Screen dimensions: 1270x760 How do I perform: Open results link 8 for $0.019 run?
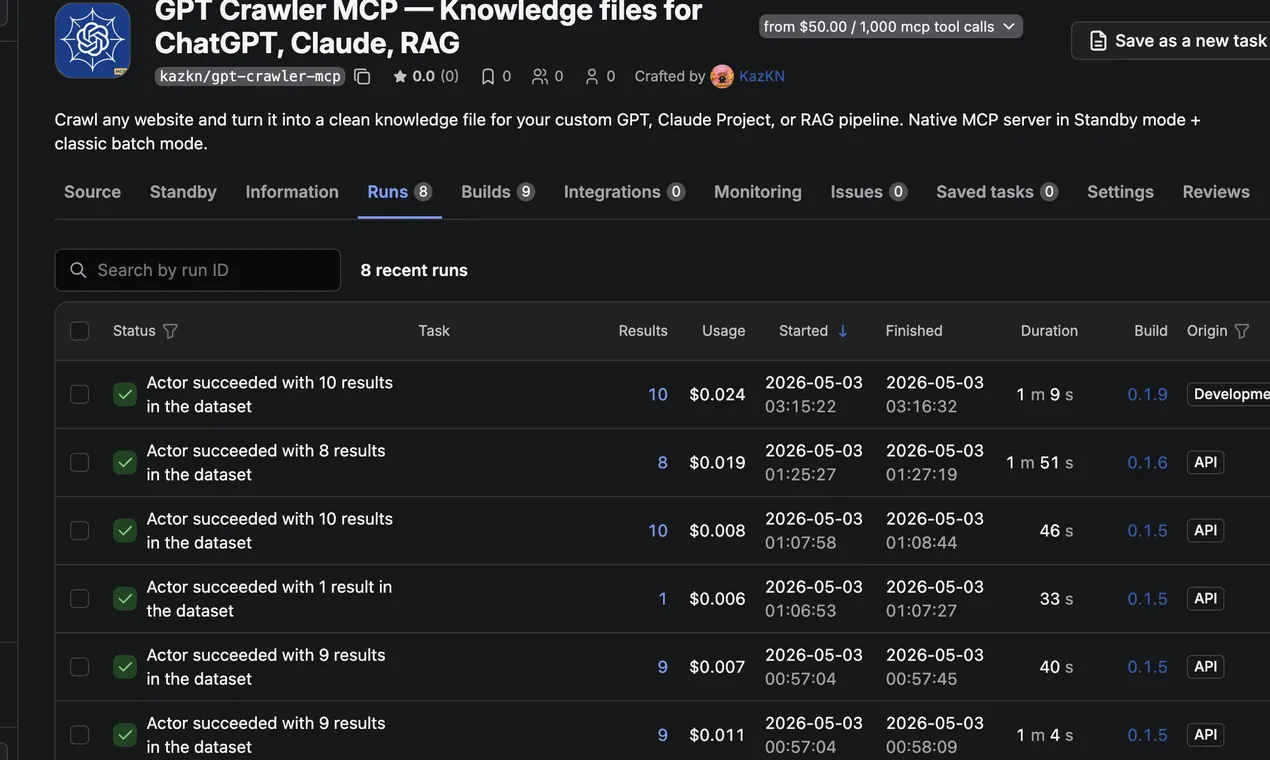[x=662, y=462]
